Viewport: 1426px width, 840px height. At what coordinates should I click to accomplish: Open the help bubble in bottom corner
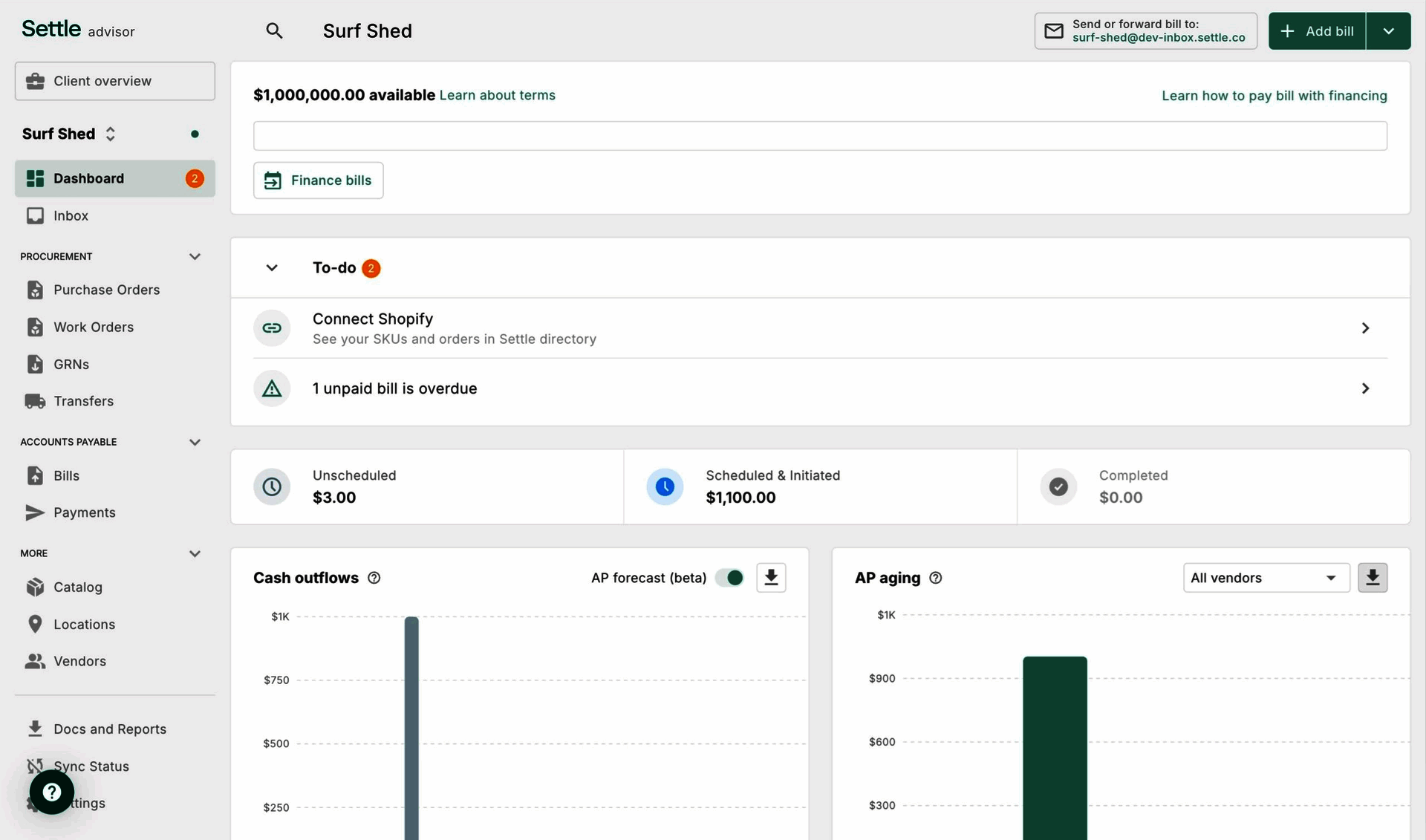pyautogui.click(x=51, y=792)
